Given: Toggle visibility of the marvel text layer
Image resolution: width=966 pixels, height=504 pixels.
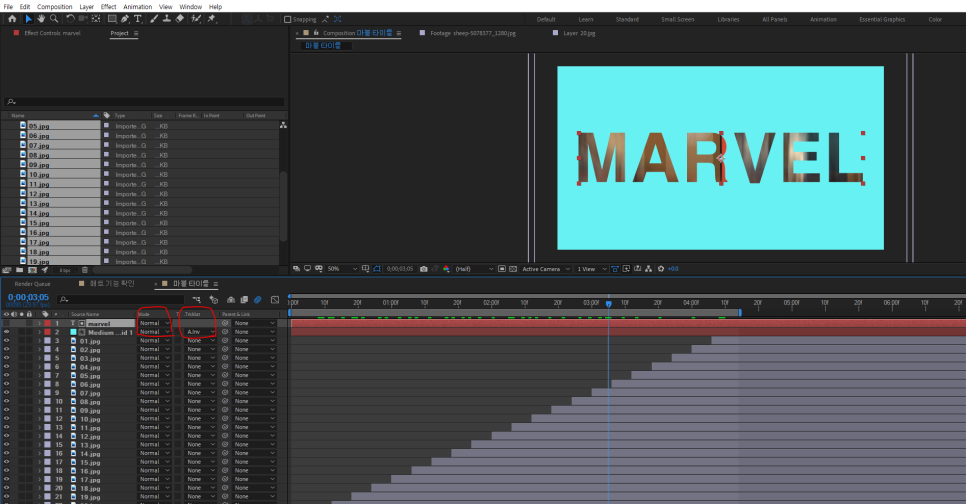Looking at the screenshot, I should [x=7, y=323].
